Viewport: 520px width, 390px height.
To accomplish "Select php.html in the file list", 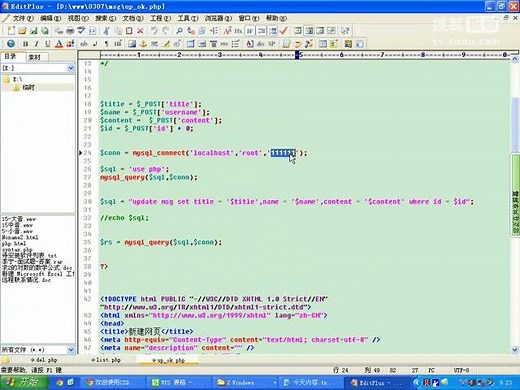I will (14, 243).
